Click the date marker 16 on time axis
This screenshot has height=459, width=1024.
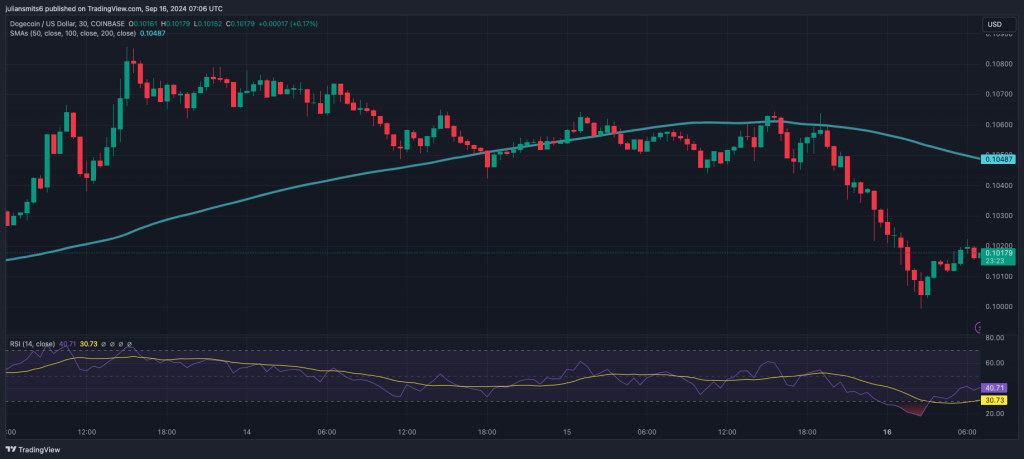click(x=887, y=432)
